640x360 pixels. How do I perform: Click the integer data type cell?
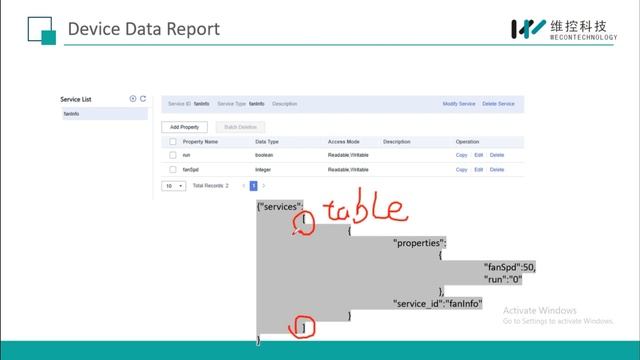[263, 169]
